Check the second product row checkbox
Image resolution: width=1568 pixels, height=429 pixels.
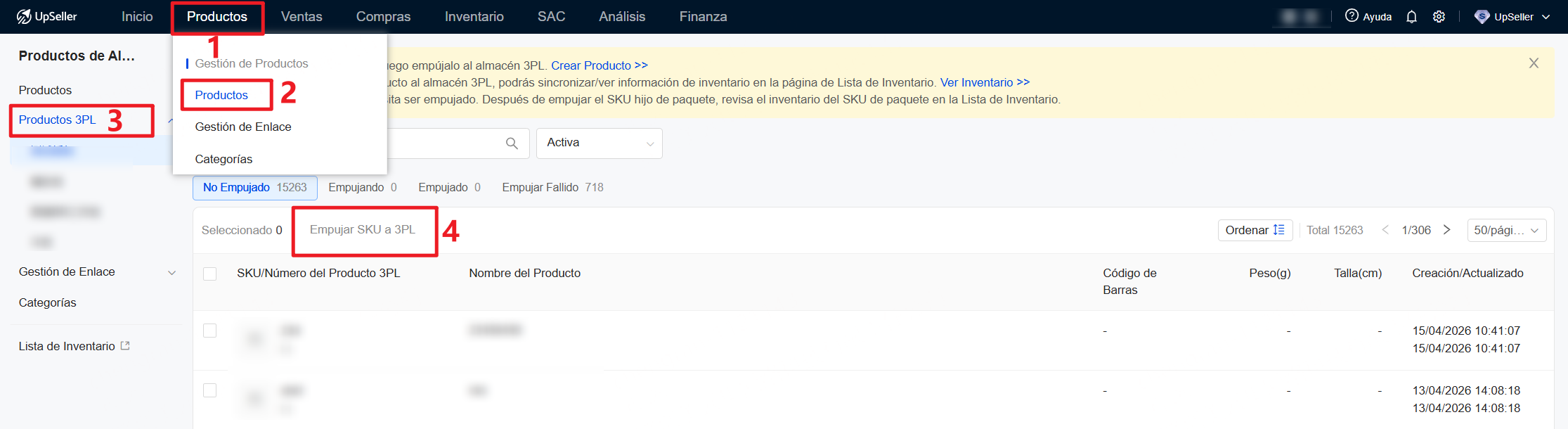[x=209, y=390]
